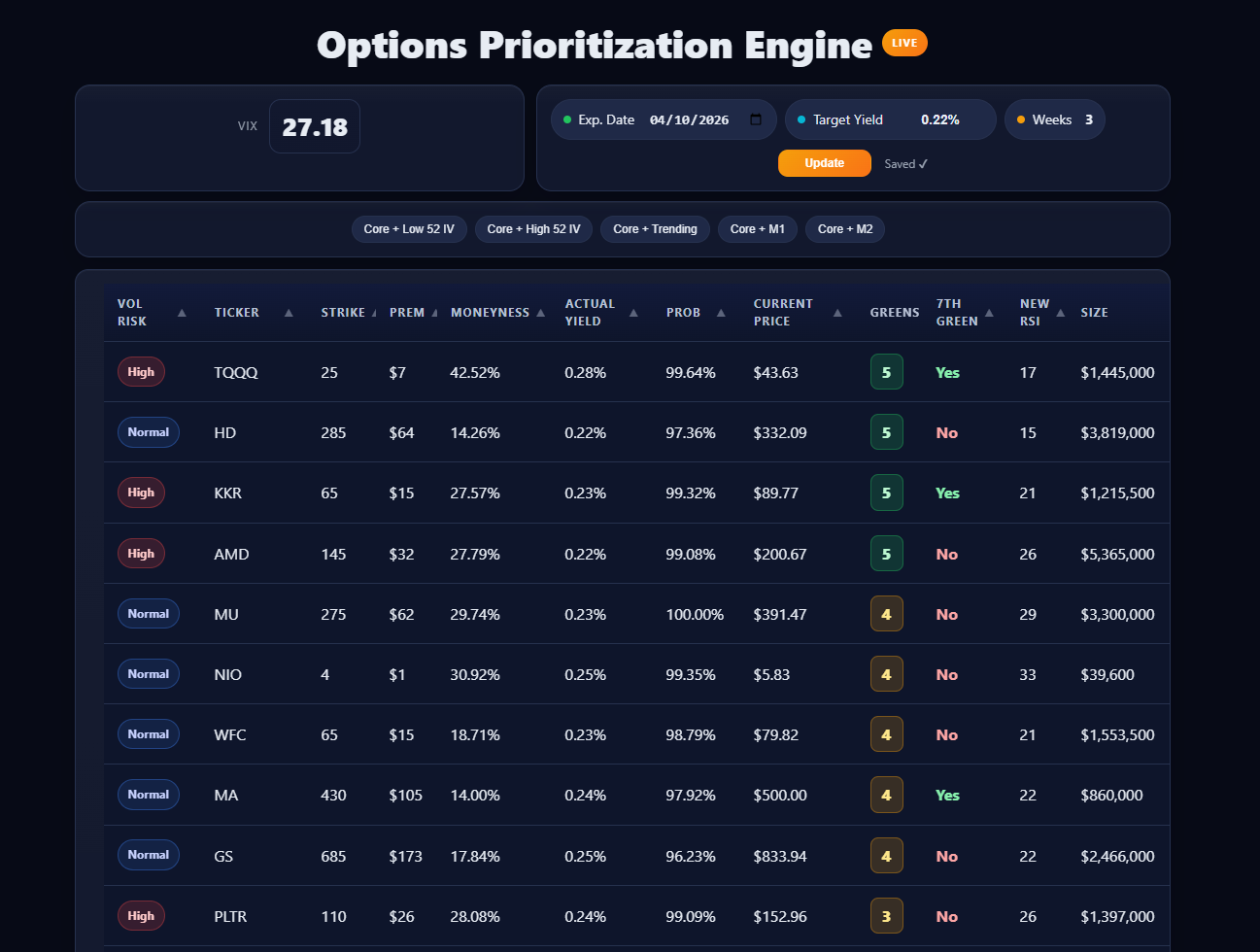Click the High risk badge for PLTR
This screenshot has width=1260, height=952.
tap(141, 916)
